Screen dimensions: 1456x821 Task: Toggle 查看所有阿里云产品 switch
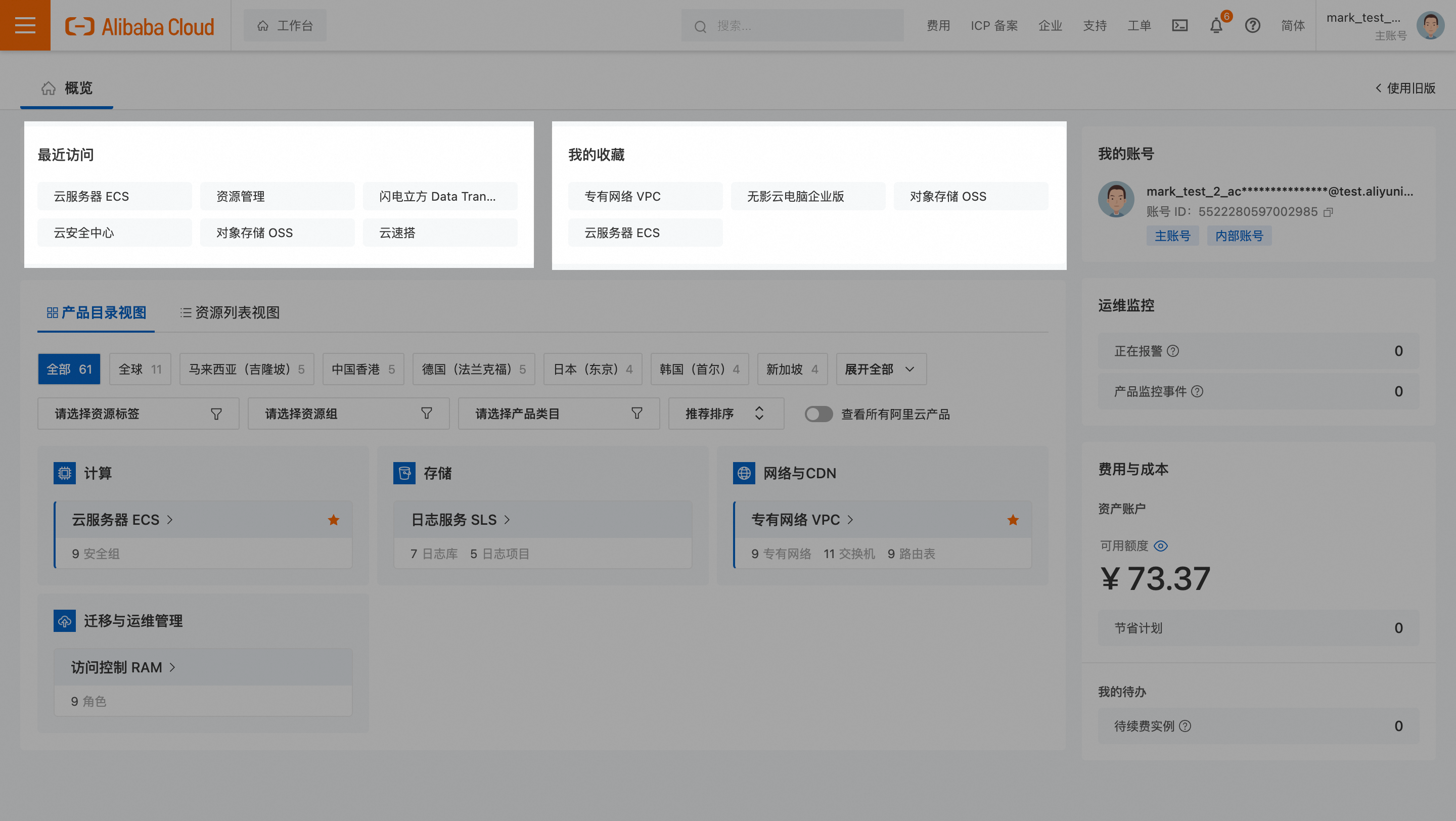click(x=818, y=414)
